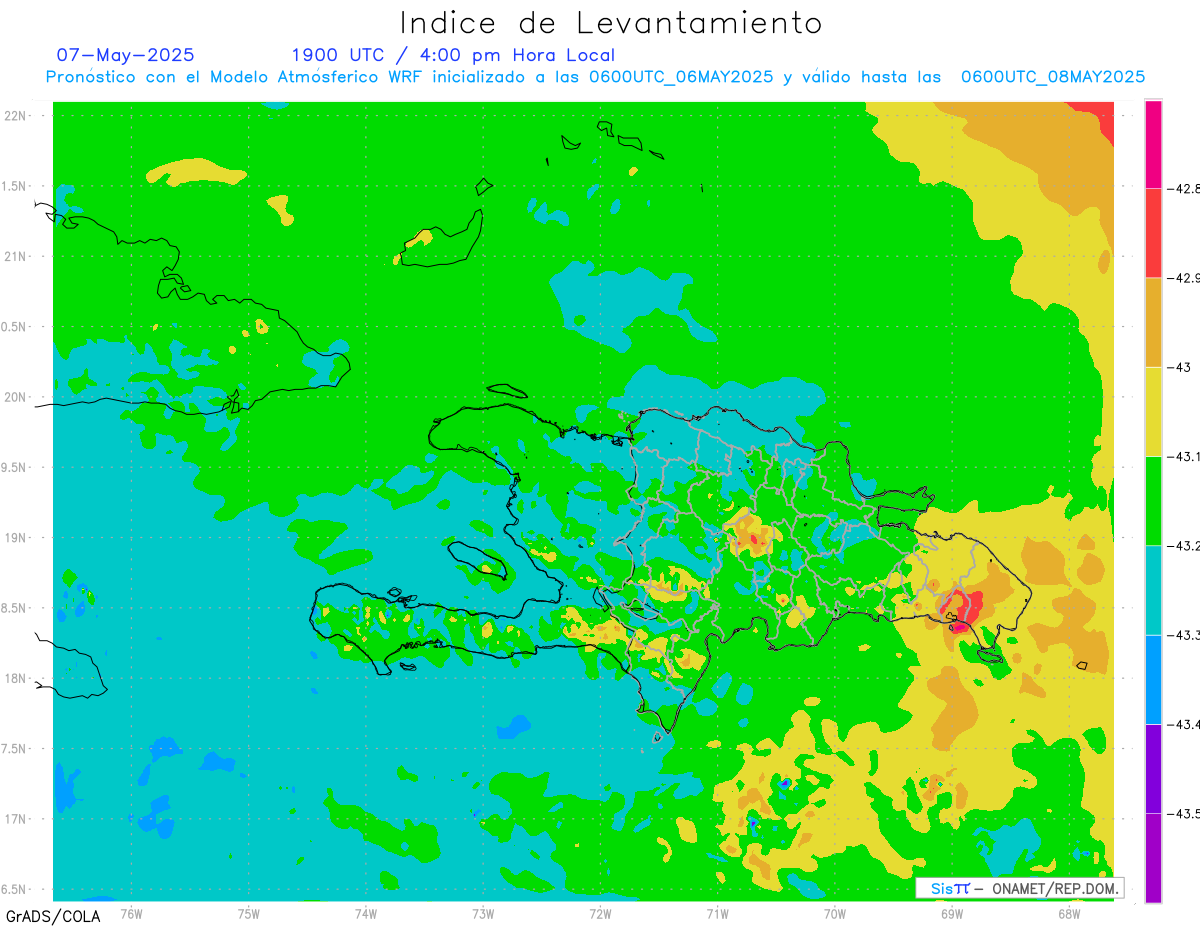Viewport: 1200px width, 927px height.
Task: Pick the cyan colorbar swatch above -43.3
Action: pyautogui.click(x=1153, y=590)
